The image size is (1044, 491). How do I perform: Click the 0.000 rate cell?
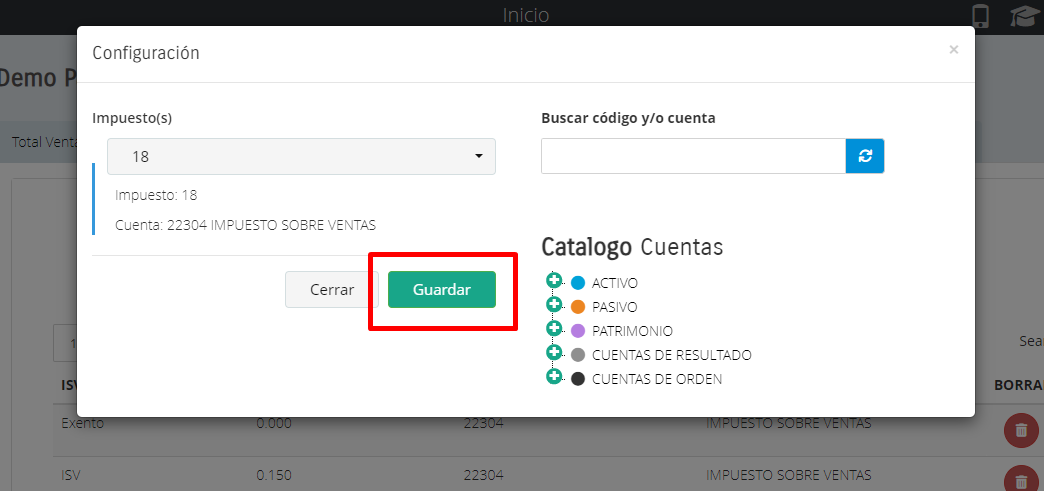(274, 423)
